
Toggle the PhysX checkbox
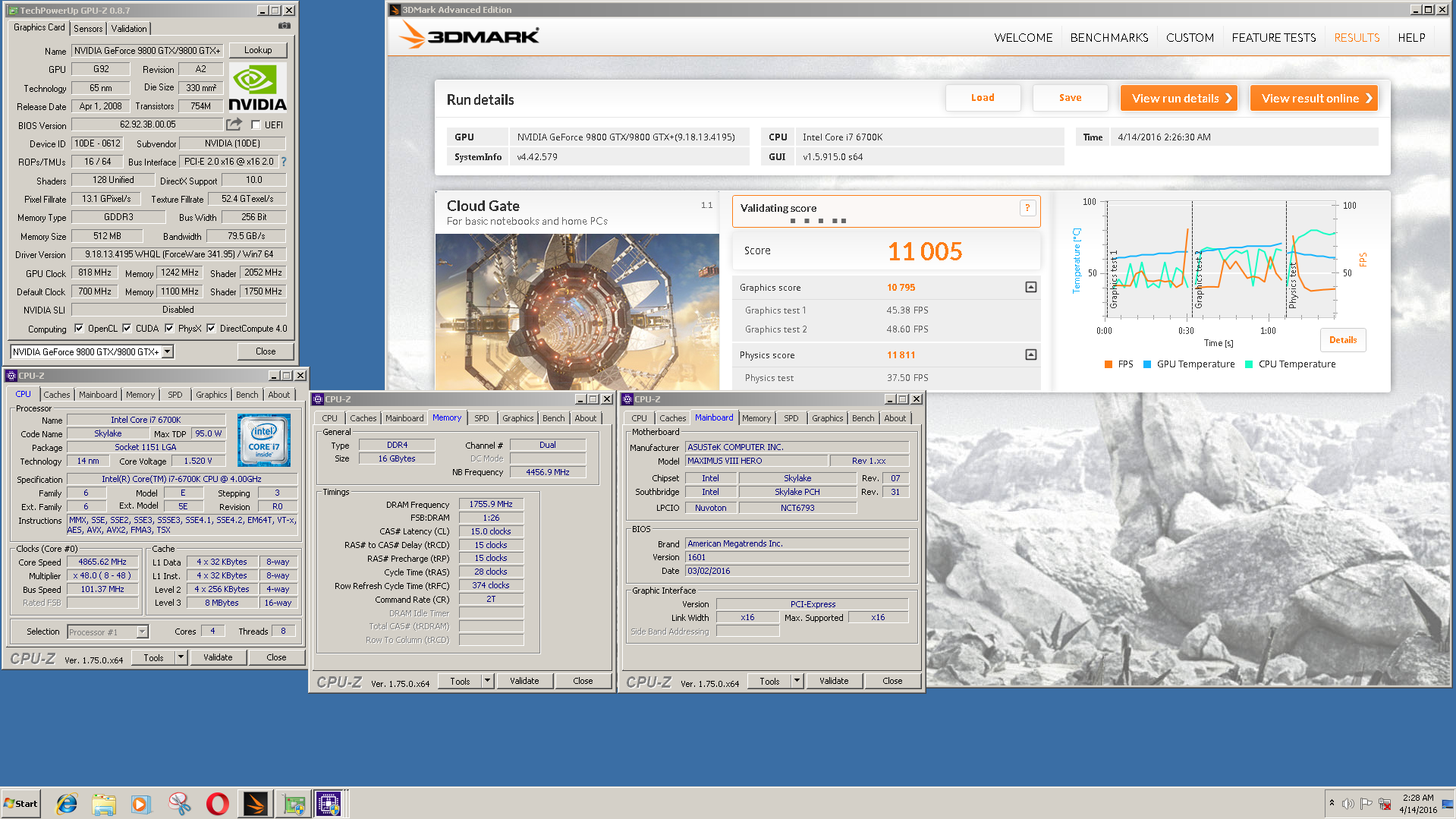click(x=169, y=329)
